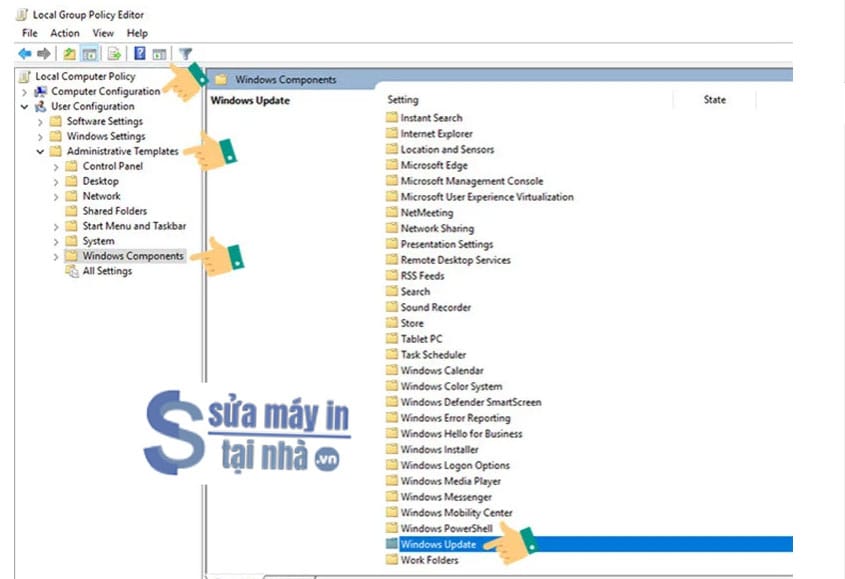The height and width of the screenshot is (579, 845).
Task: Select Windows Mobility Center in the list
Action: pos(456,513)
